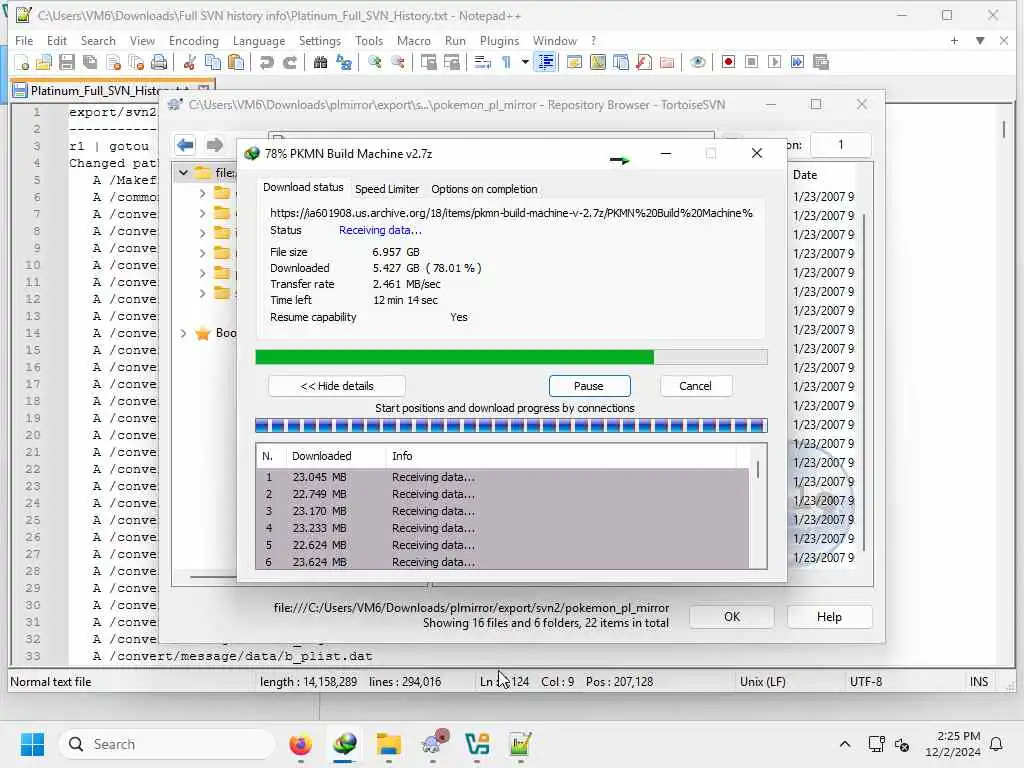Open Firefox from the taskbar

tap(300, 744)
